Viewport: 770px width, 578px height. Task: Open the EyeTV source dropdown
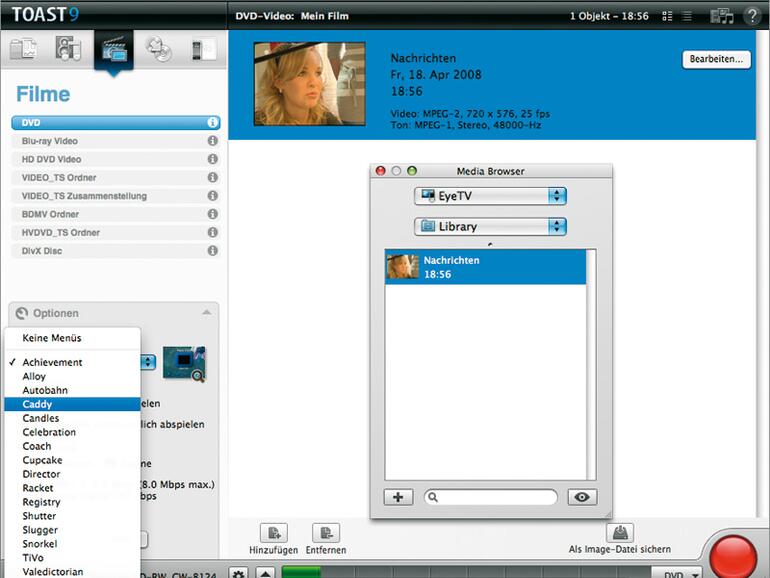(490, 196)
